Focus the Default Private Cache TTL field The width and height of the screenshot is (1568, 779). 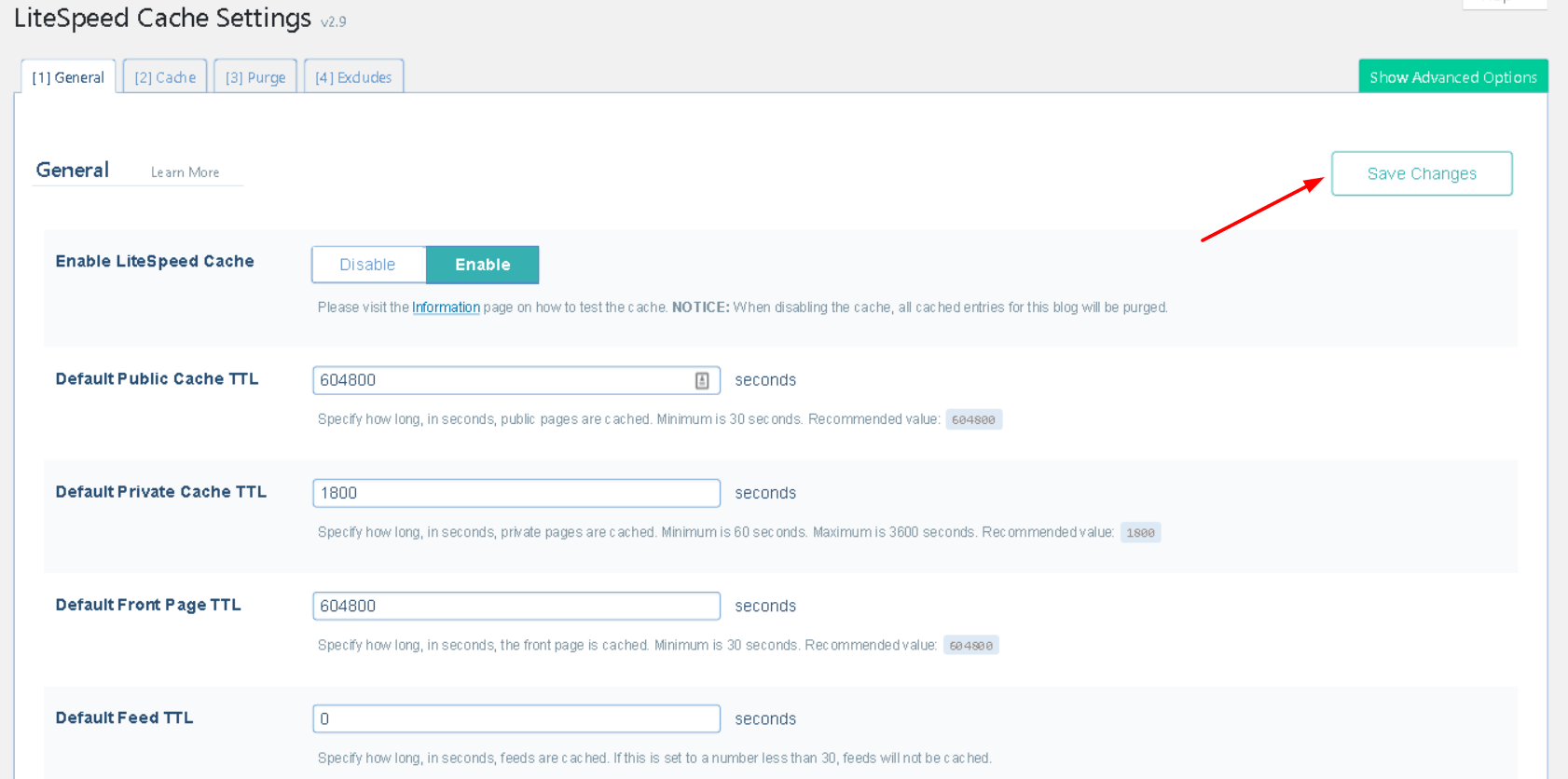pos(516,493)
